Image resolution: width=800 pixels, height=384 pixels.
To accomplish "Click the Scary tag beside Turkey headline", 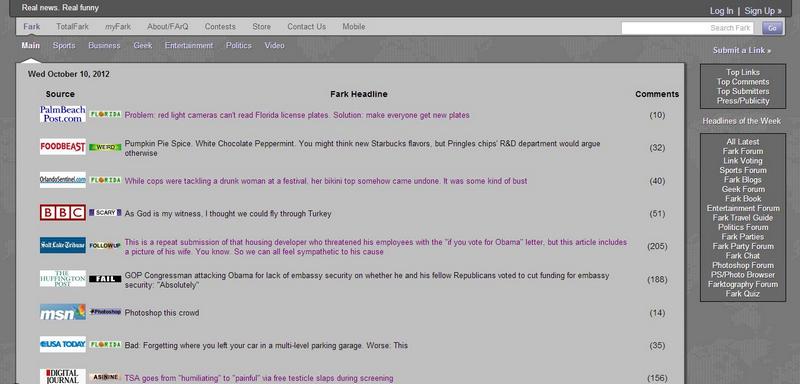I will point(105,213).
